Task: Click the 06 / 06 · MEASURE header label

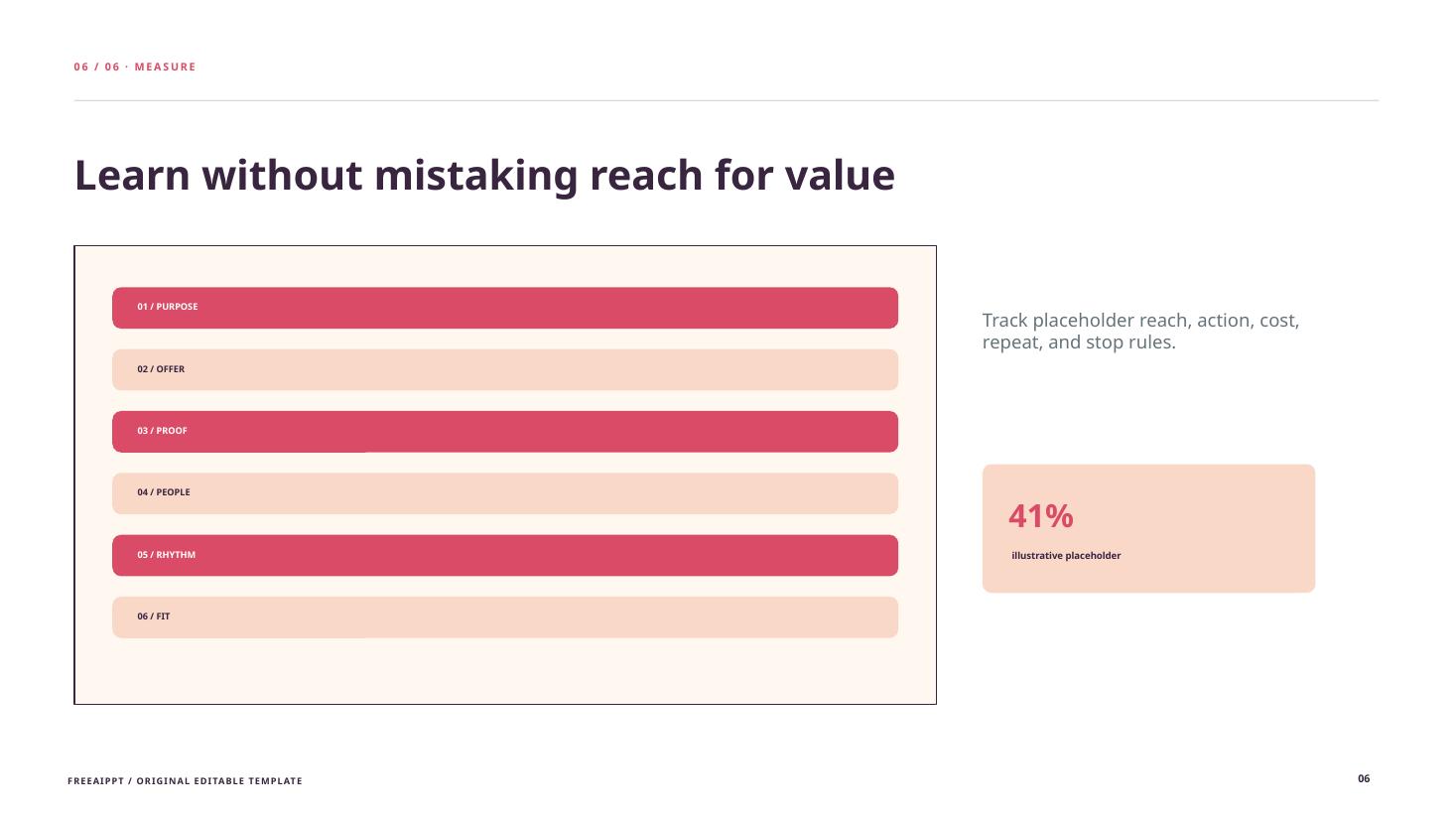Action: click(x=135, y=68)
